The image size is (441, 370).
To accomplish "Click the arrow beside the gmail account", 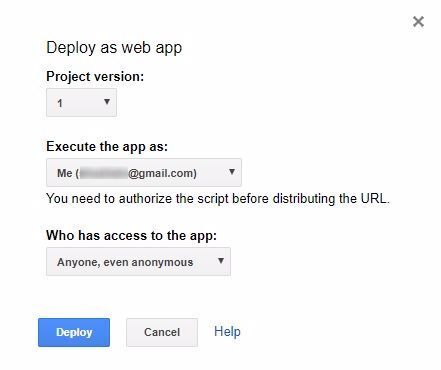I will [232, 172].
